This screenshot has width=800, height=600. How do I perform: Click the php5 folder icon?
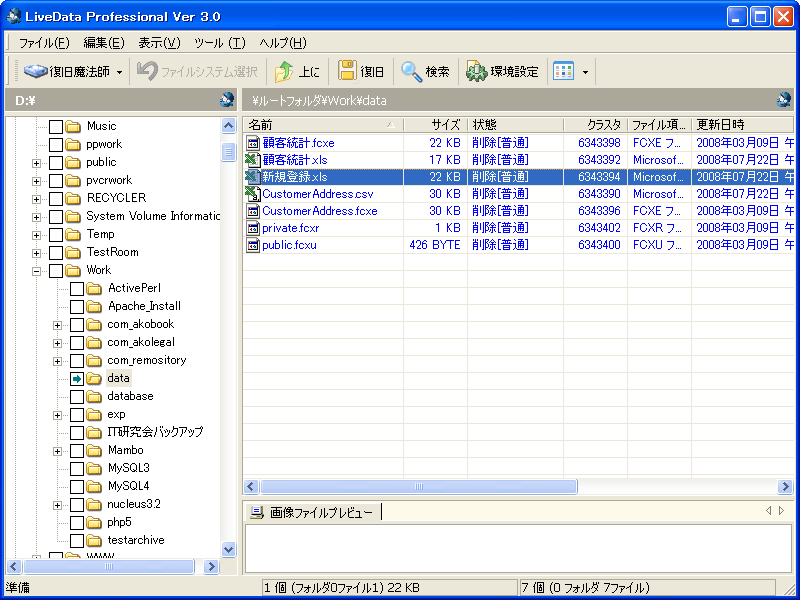coord(94,522)
